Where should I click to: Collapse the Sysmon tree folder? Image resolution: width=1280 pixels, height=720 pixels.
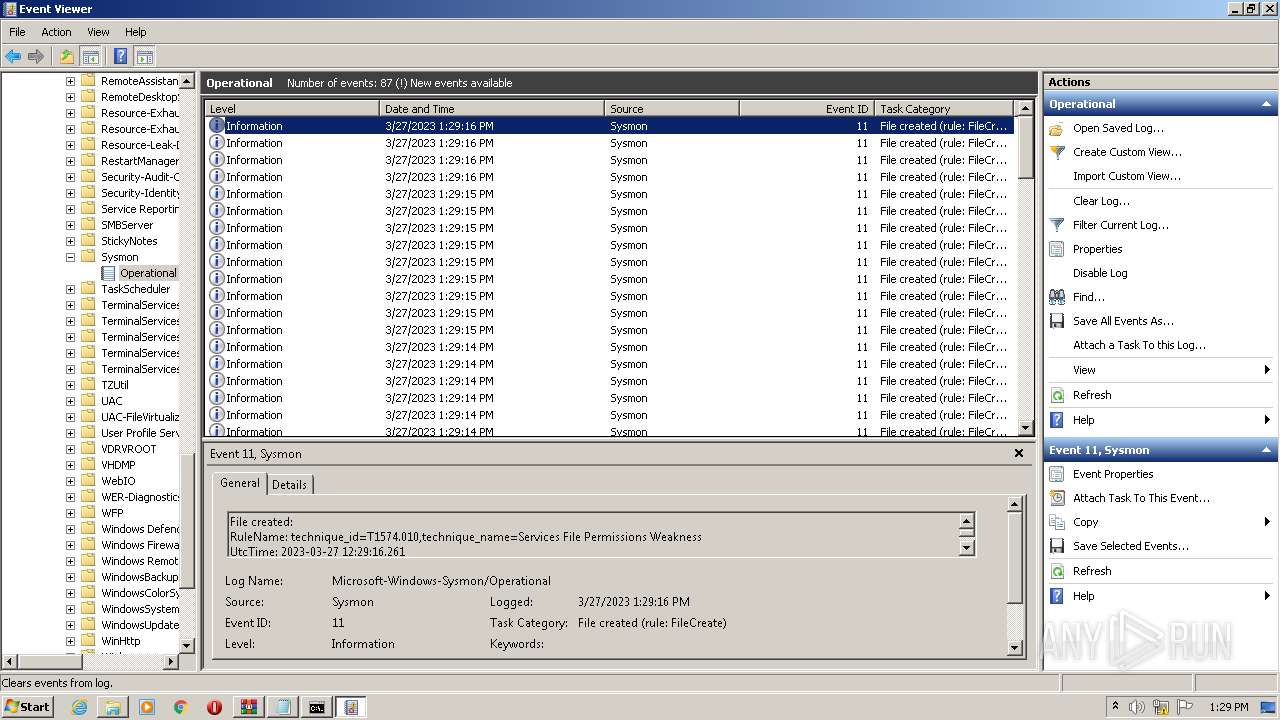click(70, 257)
